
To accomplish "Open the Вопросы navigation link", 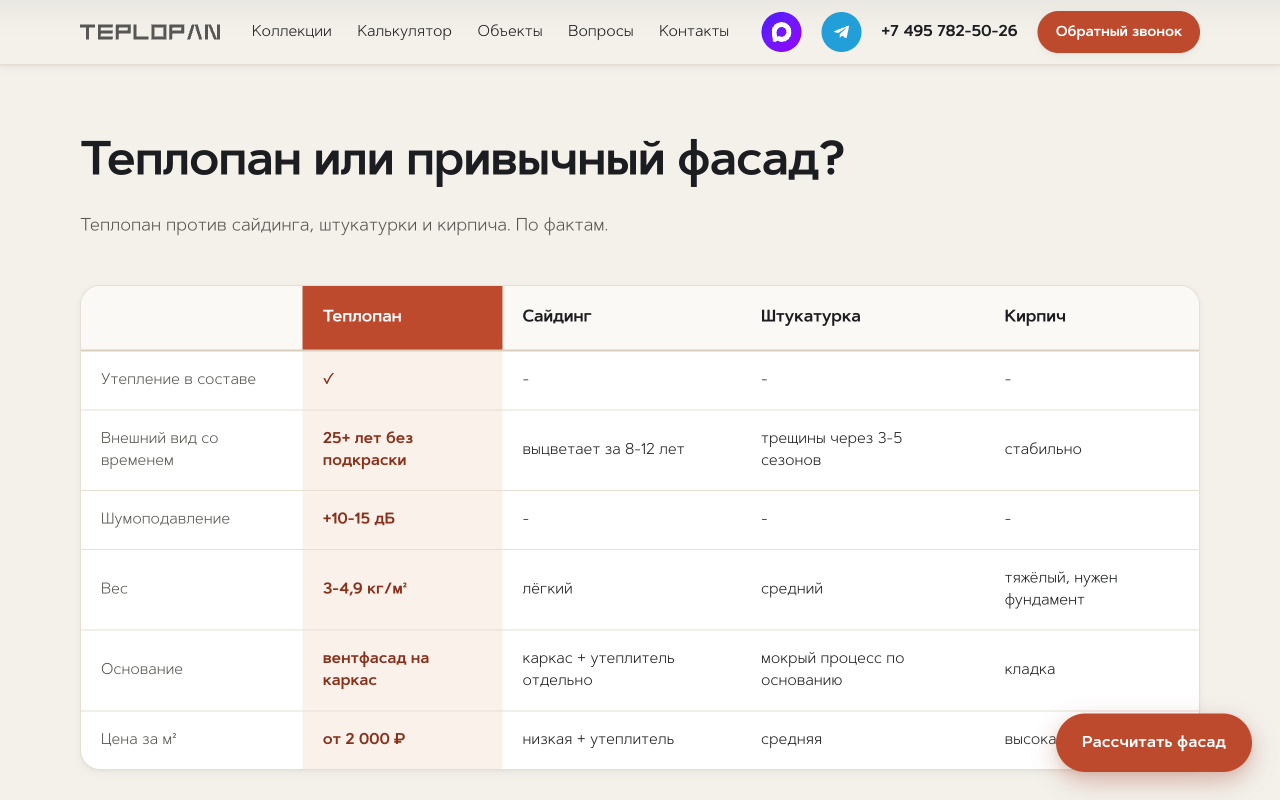I will [x=601, y=31].
